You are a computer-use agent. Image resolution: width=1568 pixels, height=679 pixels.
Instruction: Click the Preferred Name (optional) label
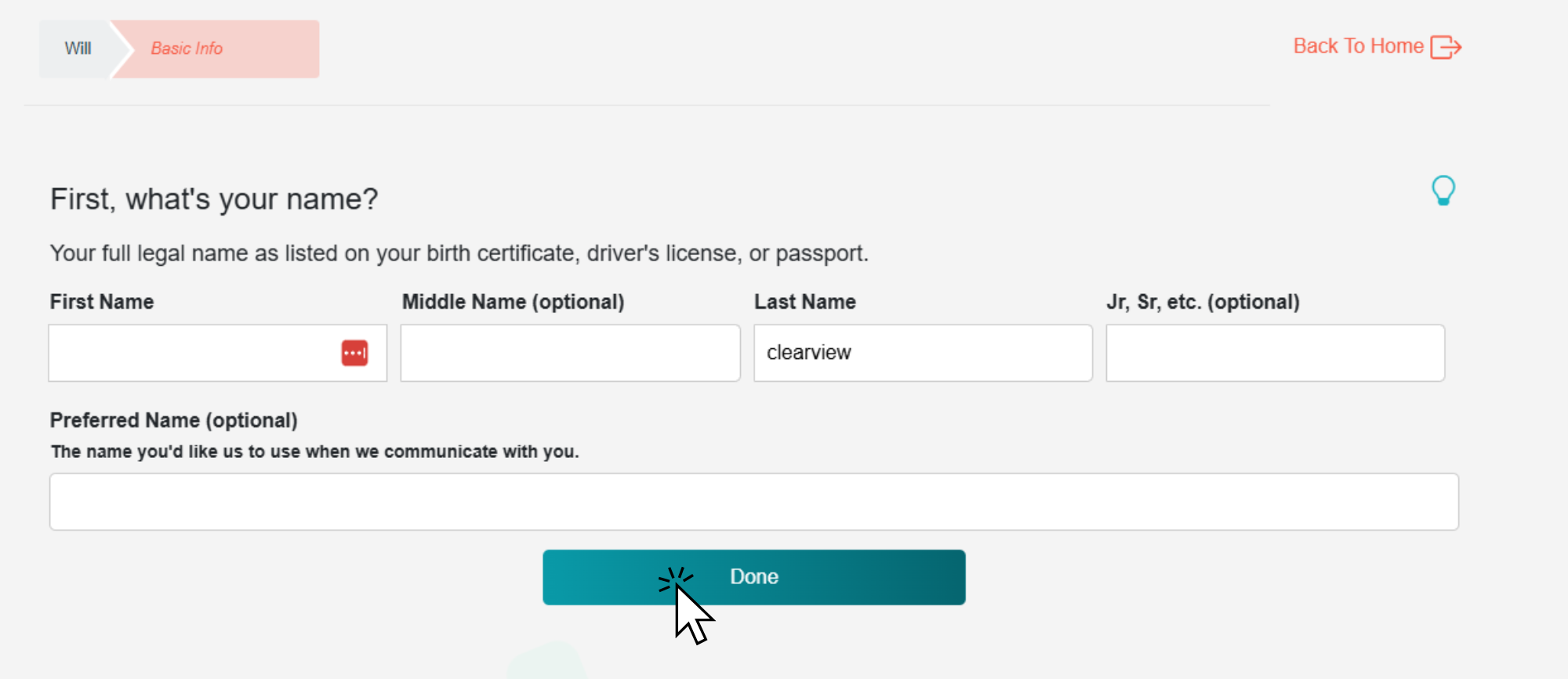173,420
